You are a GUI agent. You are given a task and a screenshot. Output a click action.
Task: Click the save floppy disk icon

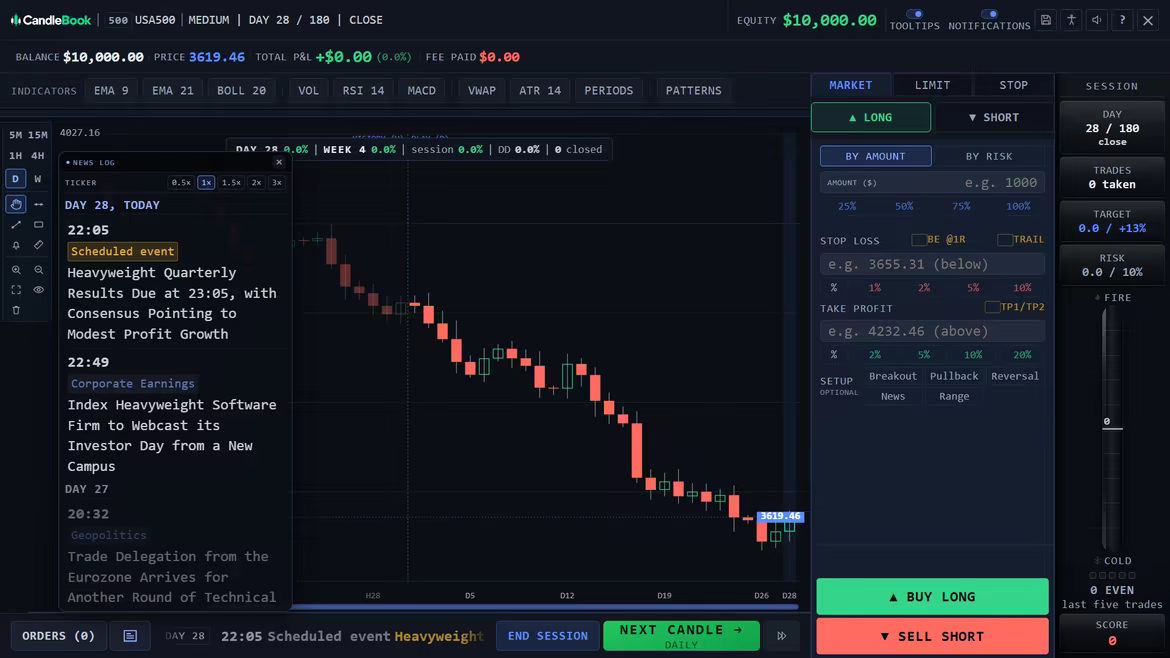tap(1045, 20)
